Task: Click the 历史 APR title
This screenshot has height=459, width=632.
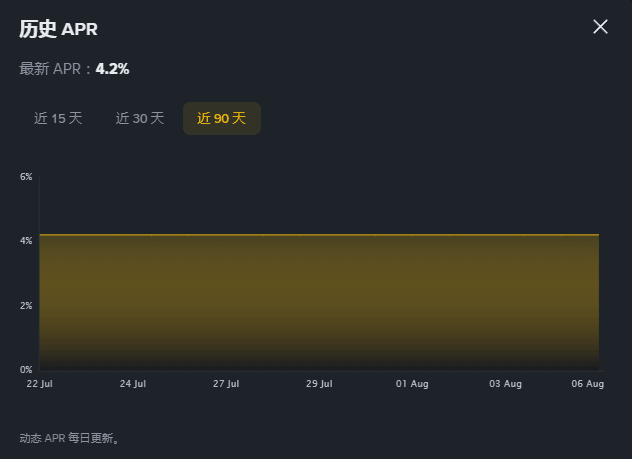Action: pyautogui.click(x=58, y=29)
